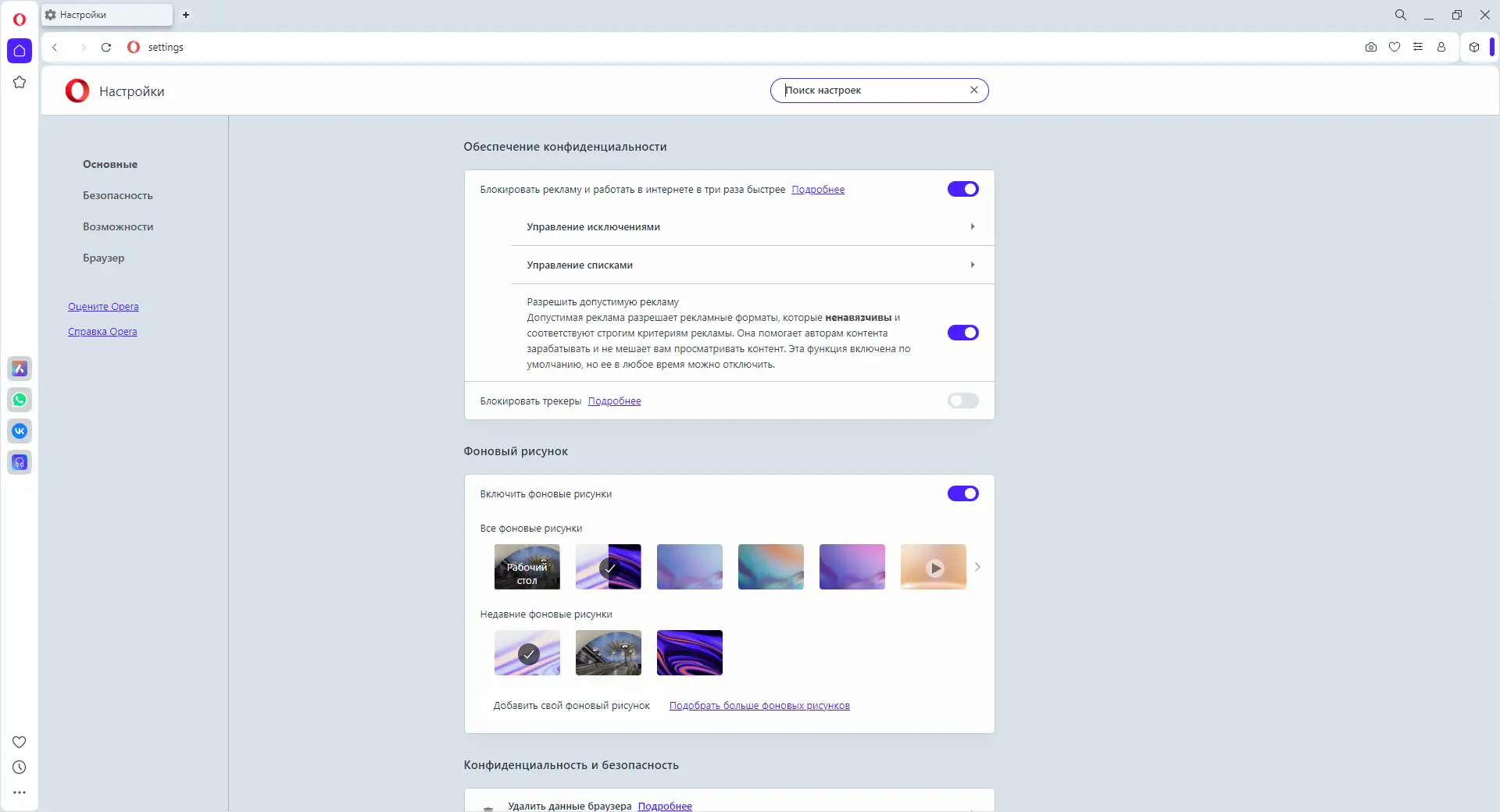
Task: Open the Extensions cube icon
Action: click(1474, 47)
